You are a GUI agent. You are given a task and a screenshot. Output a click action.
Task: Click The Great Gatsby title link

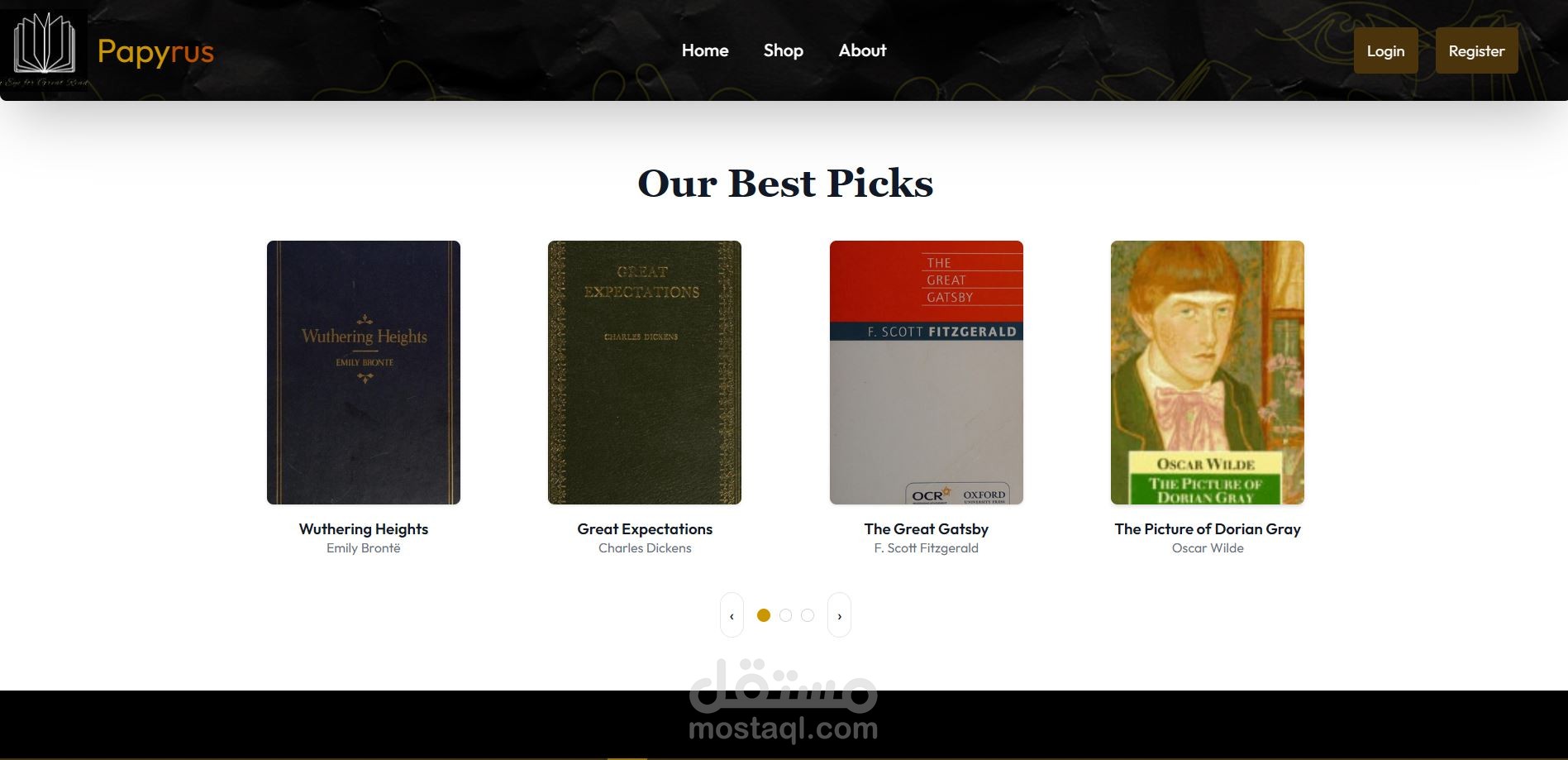tap(927, 529)
